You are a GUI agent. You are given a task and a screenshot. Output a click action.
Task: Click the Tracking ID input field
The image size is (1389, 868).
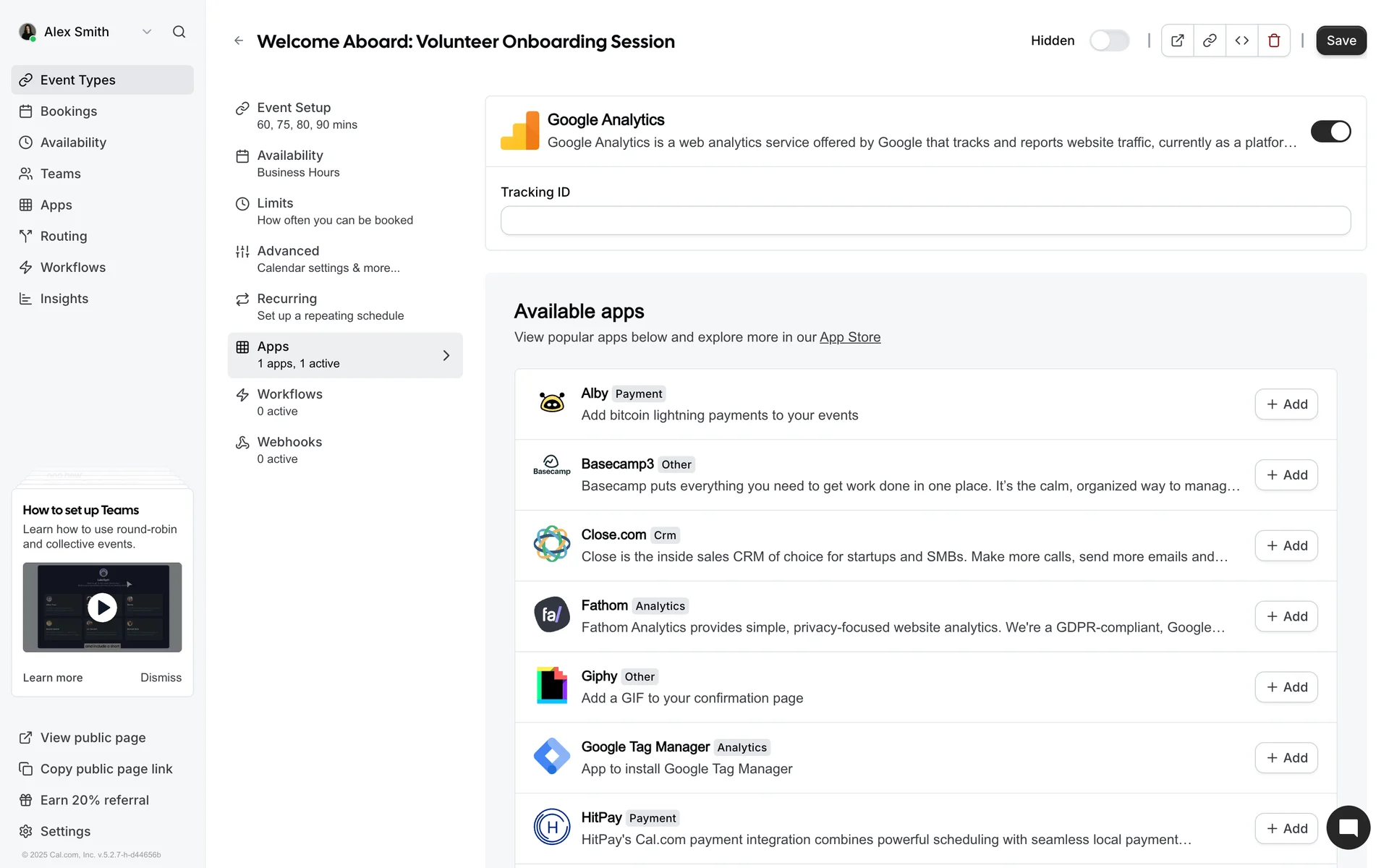tap(925, 221)
